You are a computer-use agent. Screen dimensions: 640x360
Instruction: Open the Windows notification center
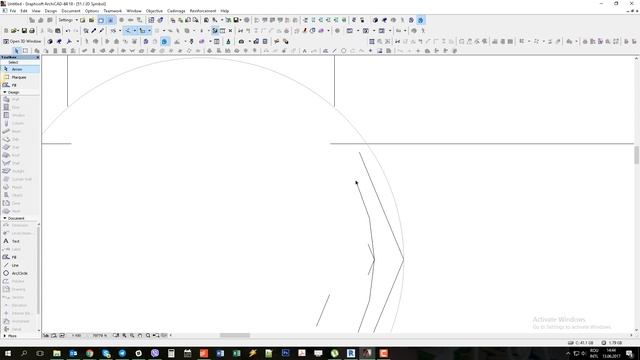click(x=630, y=353)
